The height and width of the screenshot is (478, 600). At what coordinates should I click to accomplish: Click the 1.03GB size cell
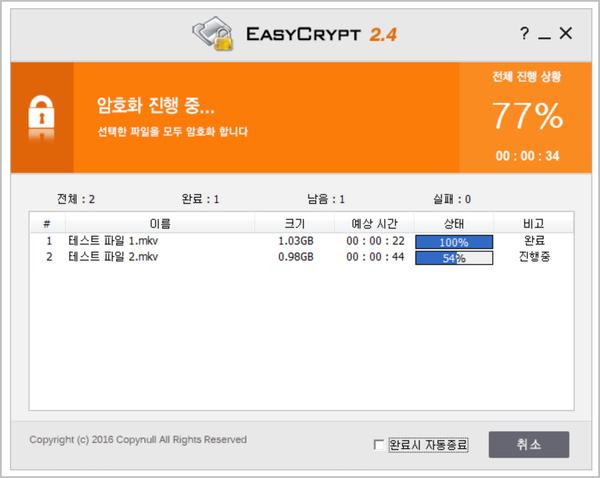[x=296, y=241]
